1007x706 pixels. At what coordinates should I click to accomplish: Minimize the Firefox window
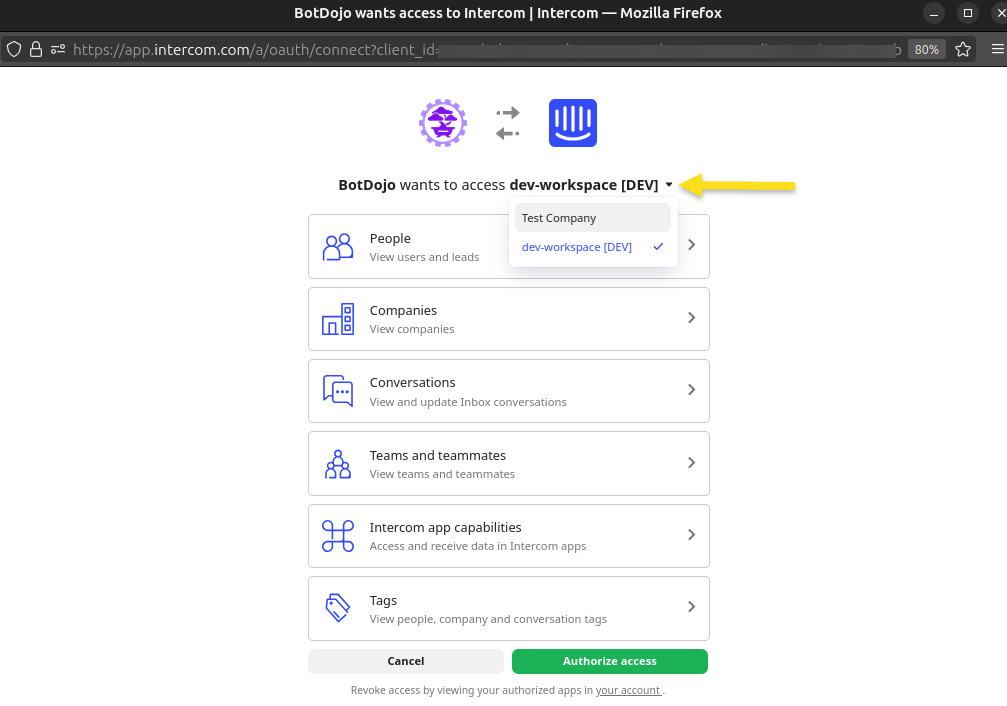coord(934,13)
